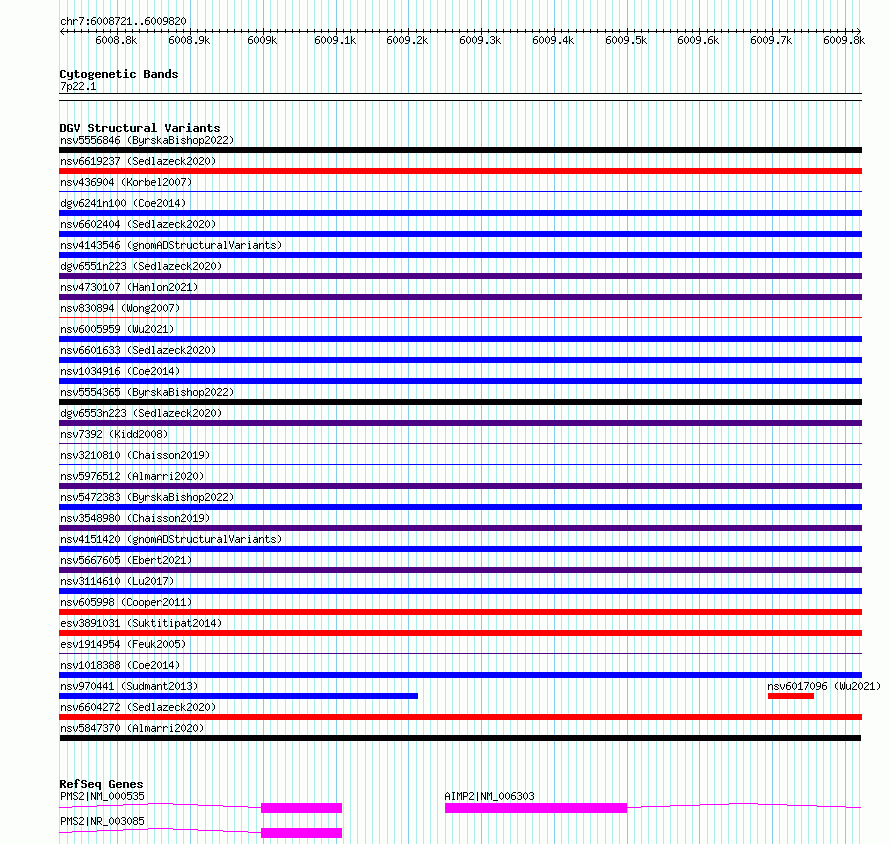Viewport: 890px width, 844px height.
Task: Click nsv3210810 (Chaisson2019) label
Action: point(135,455)
